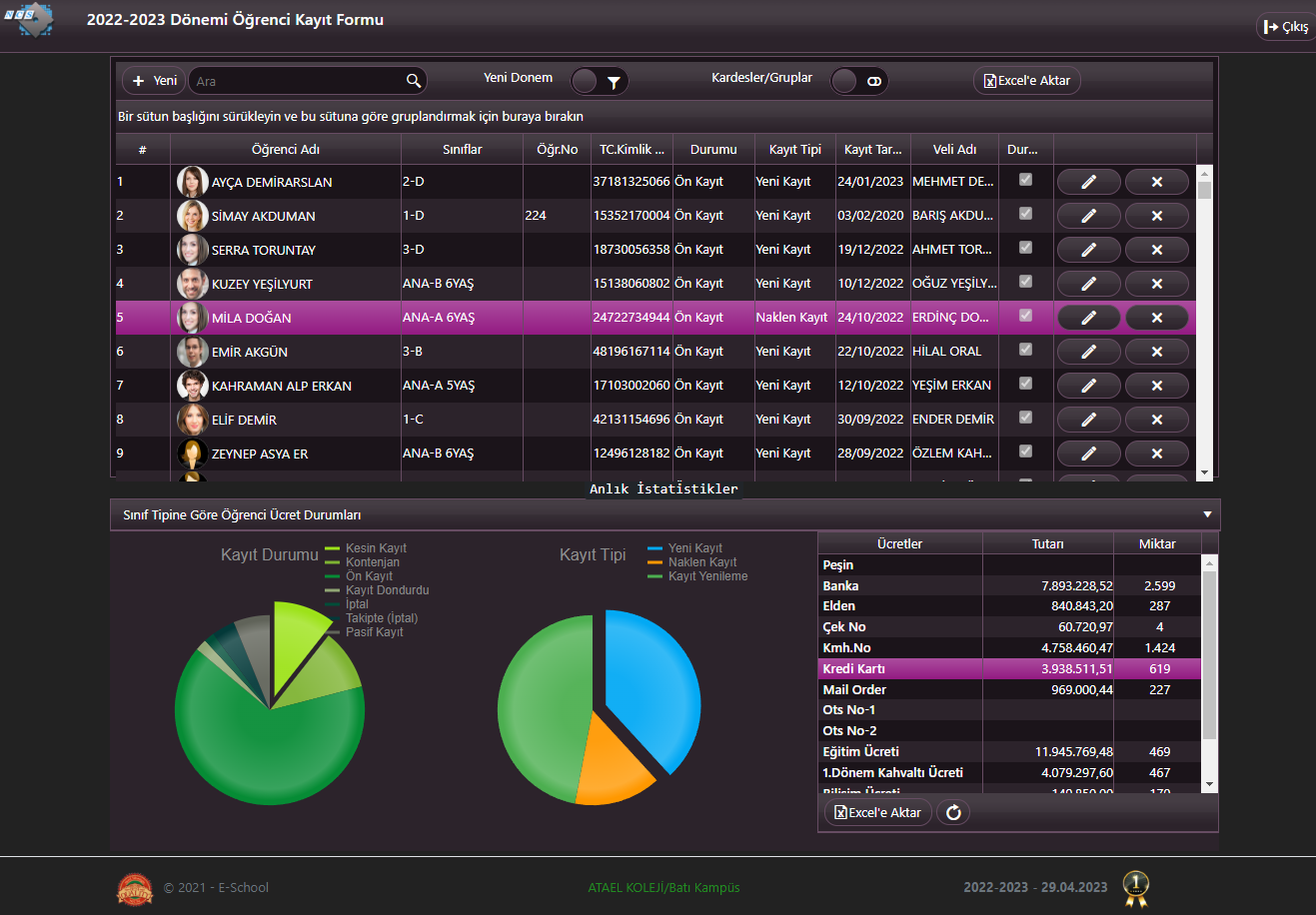Toggle the Kardesler/Gruplar switch
This screenshot has width=1316, height=915.
tap(859, 81)
